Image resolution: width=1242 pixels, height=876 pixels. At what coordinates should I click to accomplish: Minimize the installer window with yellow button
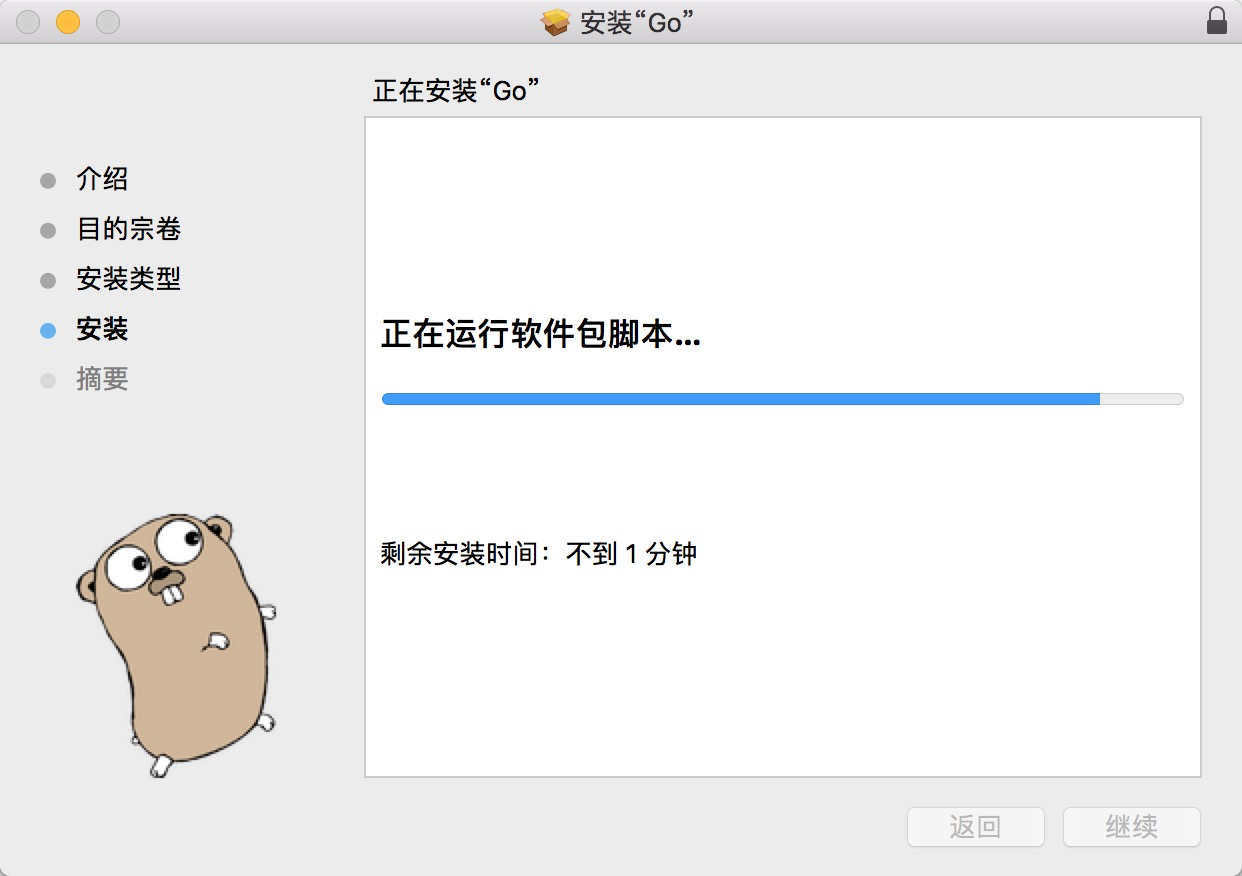(x=68, y=22)
